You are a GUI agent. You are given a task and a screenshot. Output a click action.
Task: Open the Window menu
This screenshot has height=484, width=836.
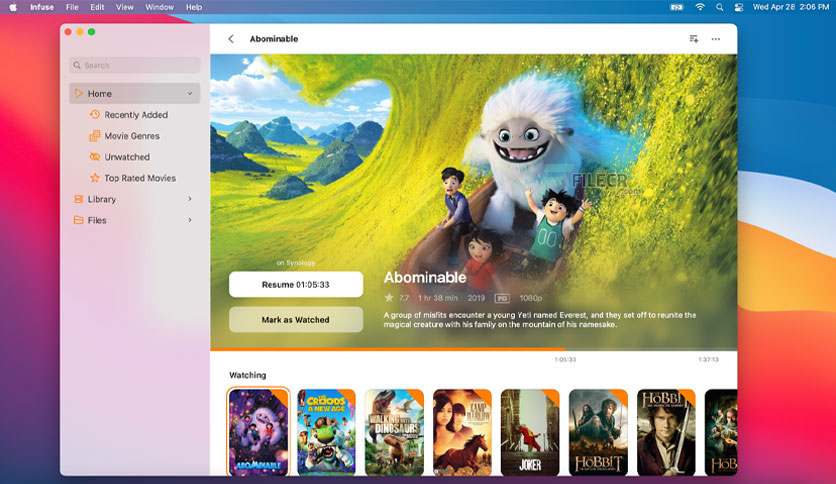(x=159, y=7)
